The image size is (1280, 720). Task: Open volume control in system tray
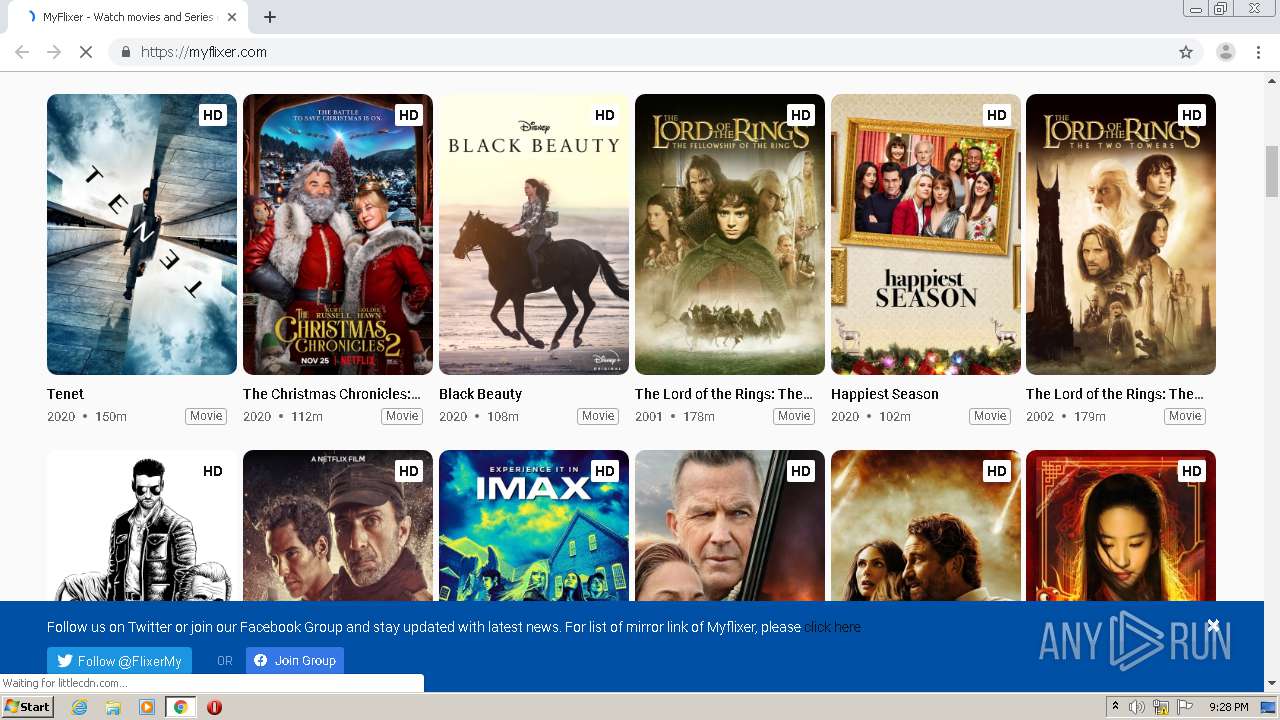pyautogui.click(x=1137, y=707)
